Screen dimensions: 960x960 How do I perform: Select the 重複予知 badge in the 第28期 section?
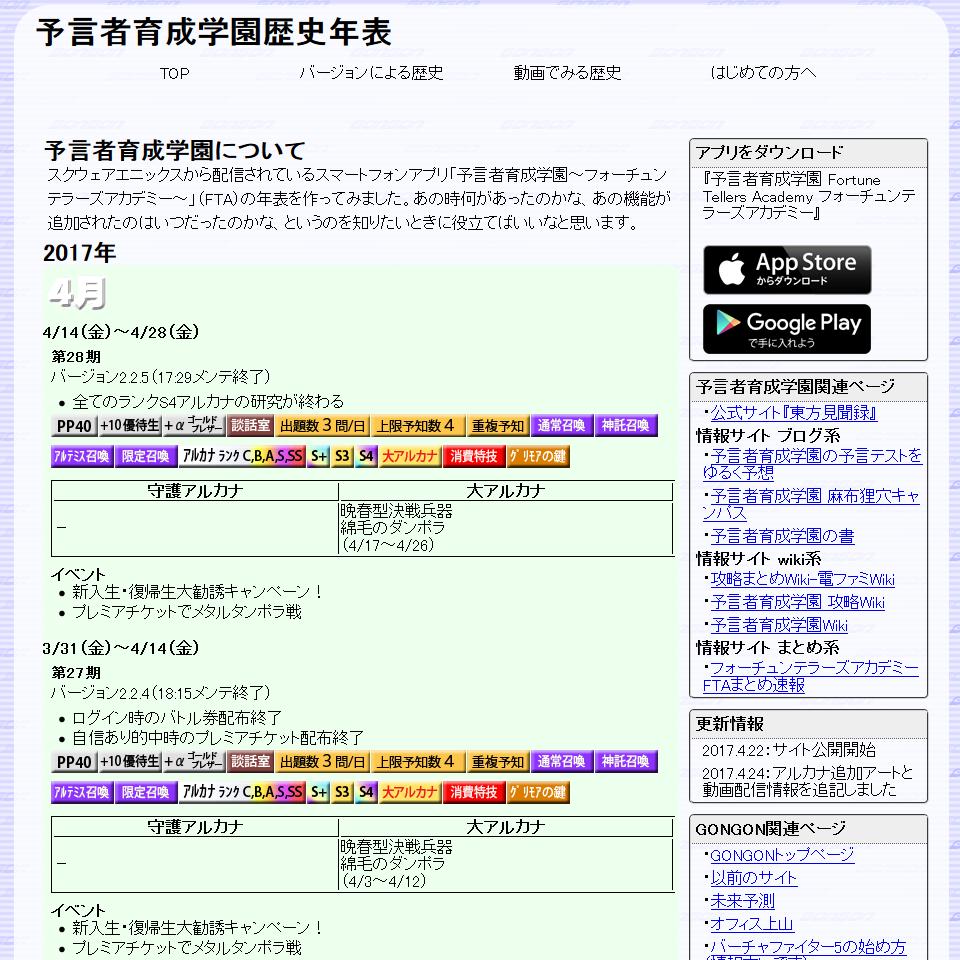coord(498,426)
